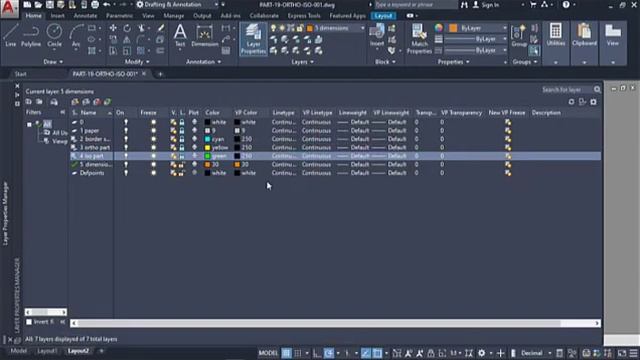Screen dimensions: 640x360
Task: Expand the Modify panel dropdown
Action: (137, 62)
